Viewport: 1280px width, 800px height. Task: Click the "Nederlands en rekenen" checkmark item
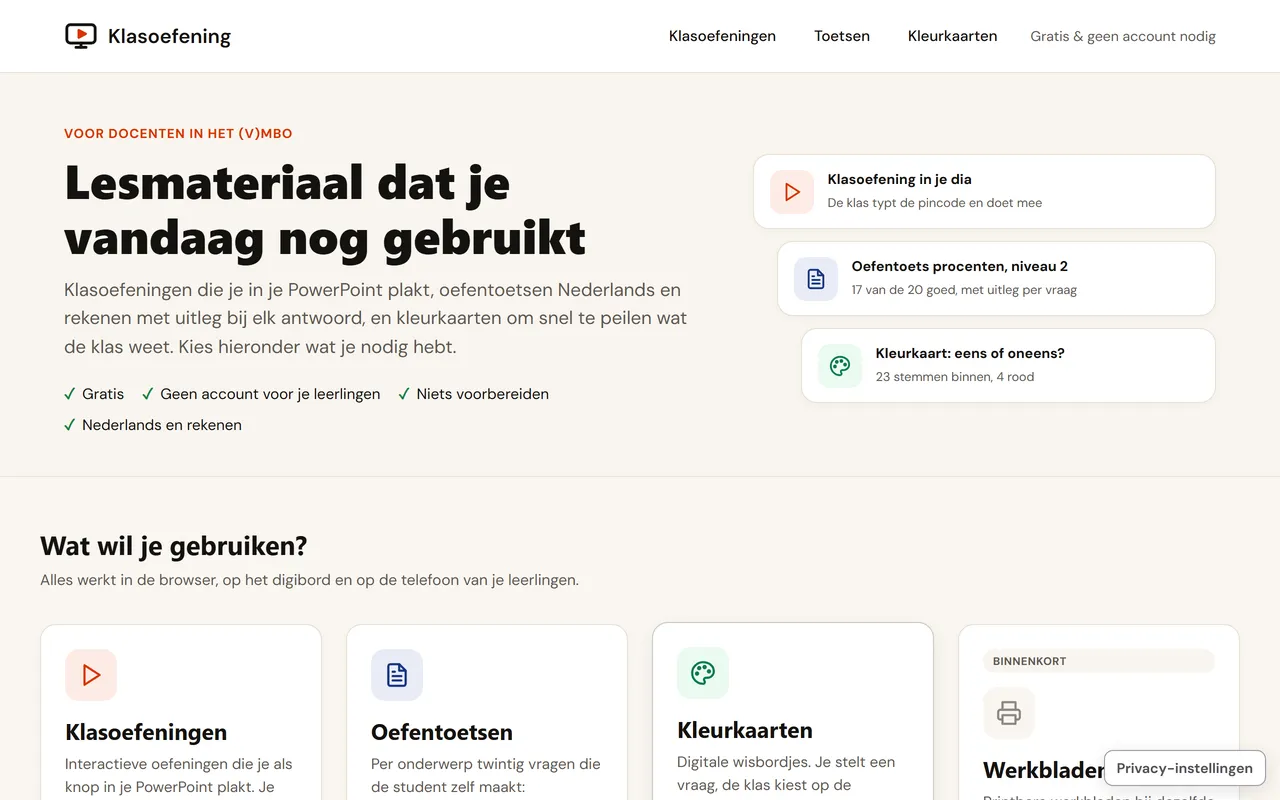153,425
